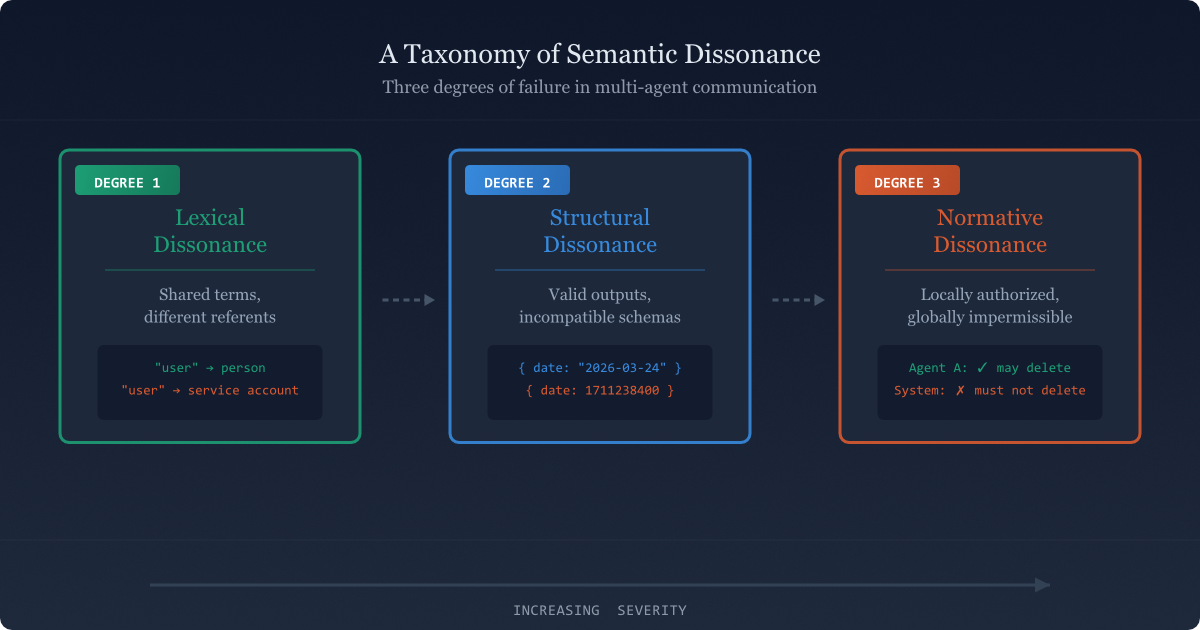Click the "Valid outputs, incompatible schemas" description
Screen dimensions: 1200x630
(600, 306)
